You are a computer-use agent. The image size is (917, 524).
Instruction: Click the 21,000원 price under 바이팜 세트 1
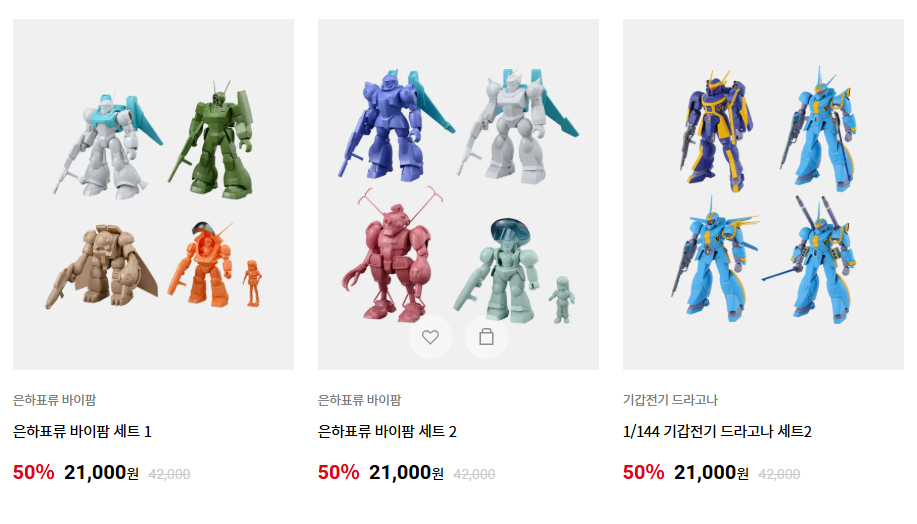pos(101,473)
